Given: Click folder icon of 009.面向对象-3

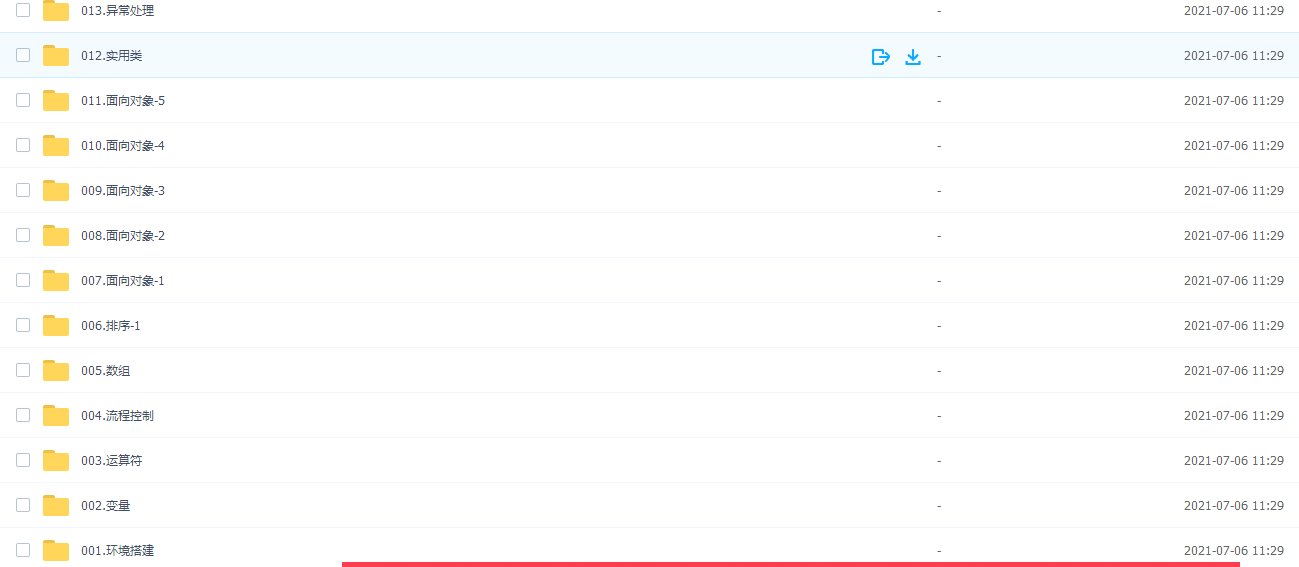Looking at the screenshot, I should (56, 191).
